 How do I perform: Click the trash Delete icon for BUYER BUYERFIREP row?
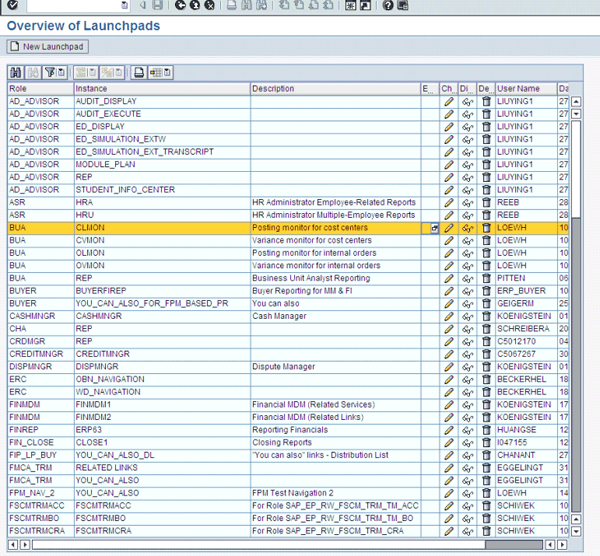(486, 290)
